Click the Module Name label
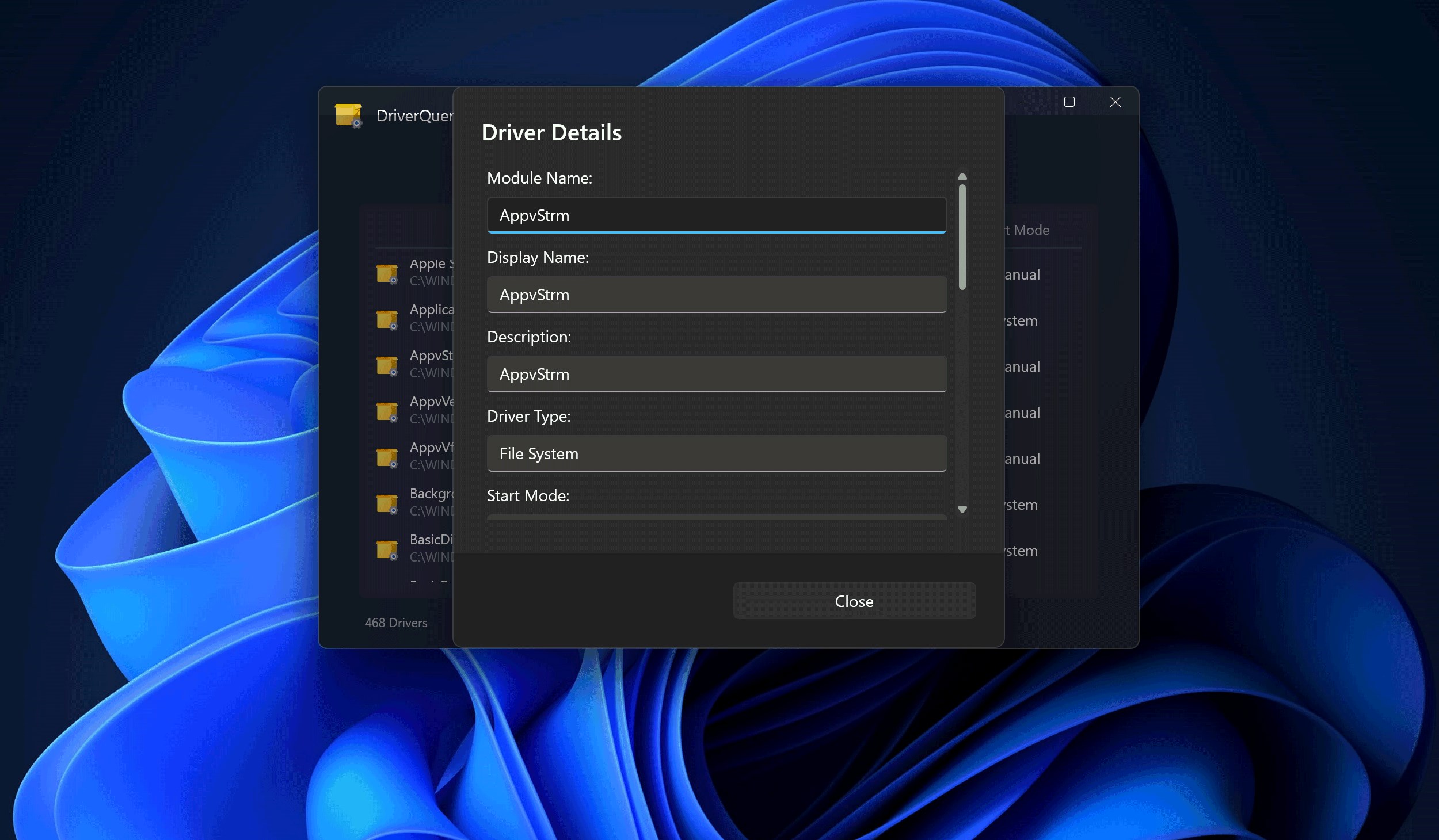The image size is (1439, 840). (x=539, y=178)
